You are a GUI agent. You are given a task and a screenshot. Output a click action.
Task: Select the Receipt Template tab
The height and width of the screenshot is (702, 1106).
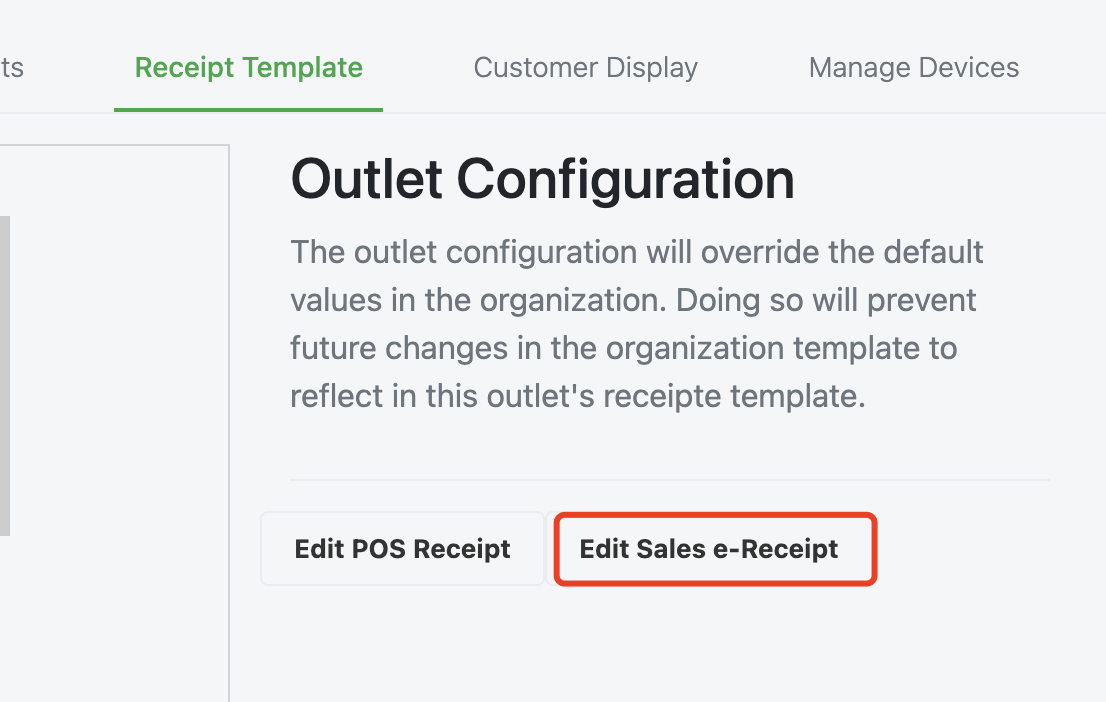click(248, 68)
